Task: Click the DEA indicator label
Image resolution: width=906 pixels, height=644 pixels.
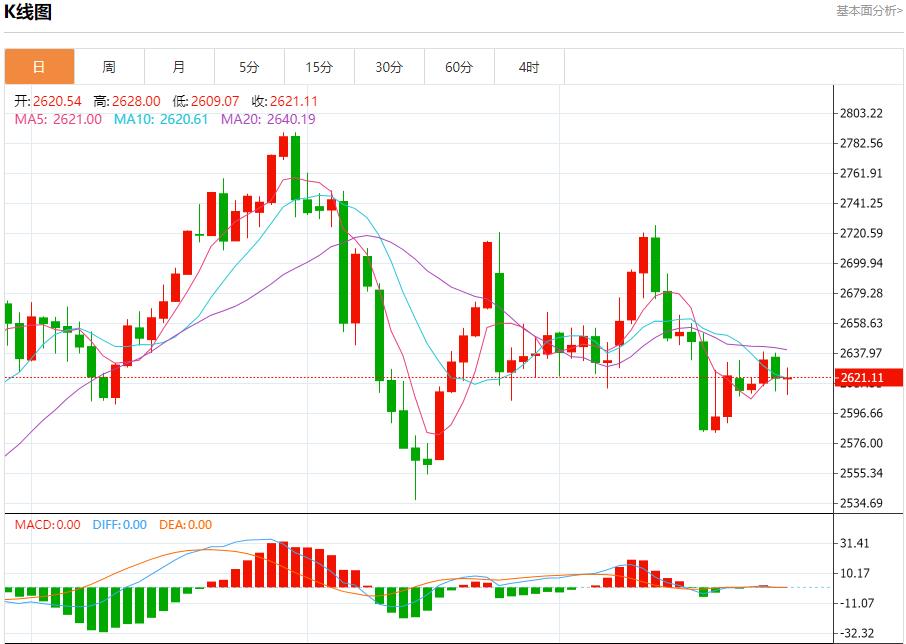Action: [185, 524]
